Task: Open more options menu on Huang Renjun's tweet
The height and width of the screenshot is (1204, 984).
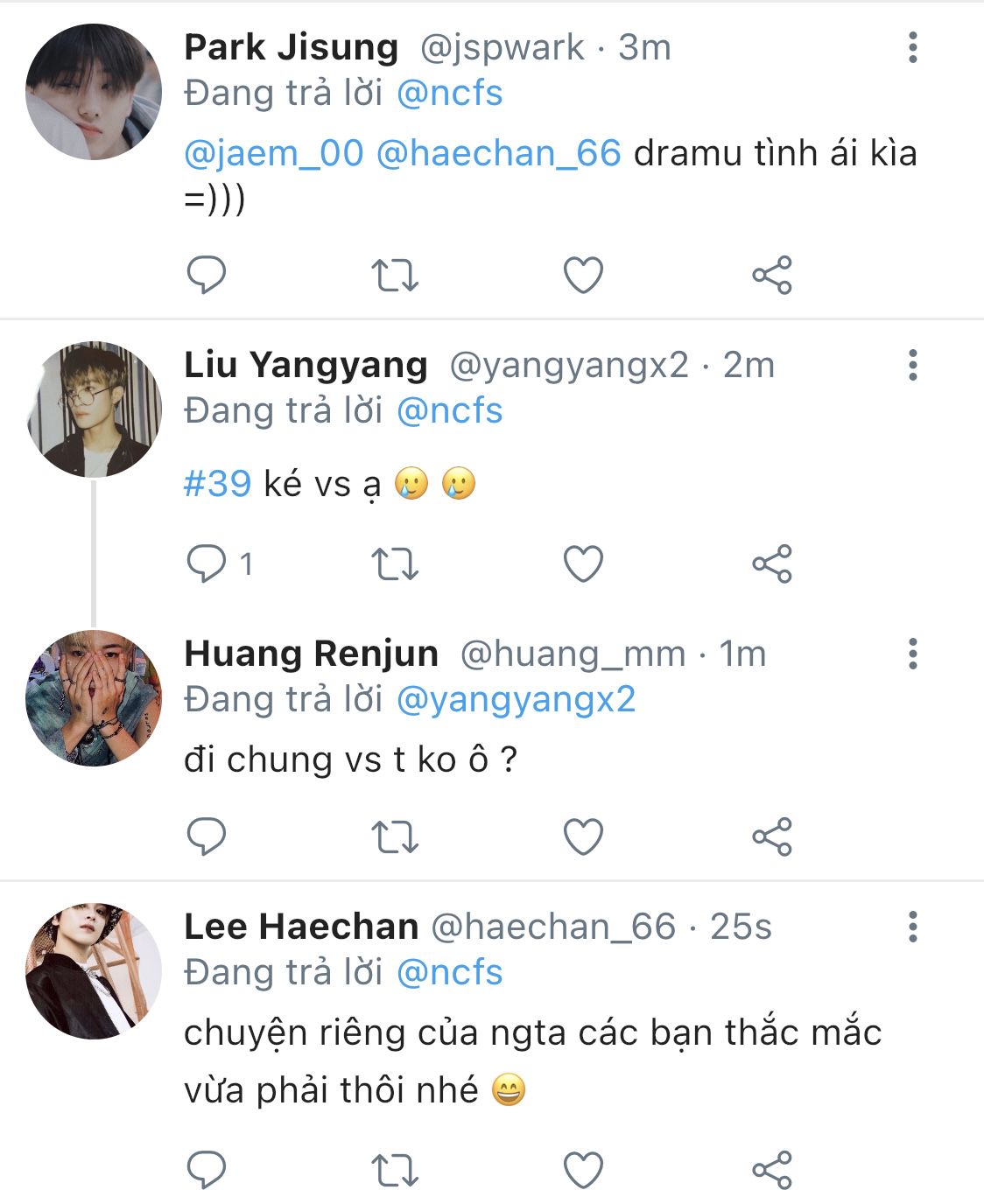Action: (912, 654)
